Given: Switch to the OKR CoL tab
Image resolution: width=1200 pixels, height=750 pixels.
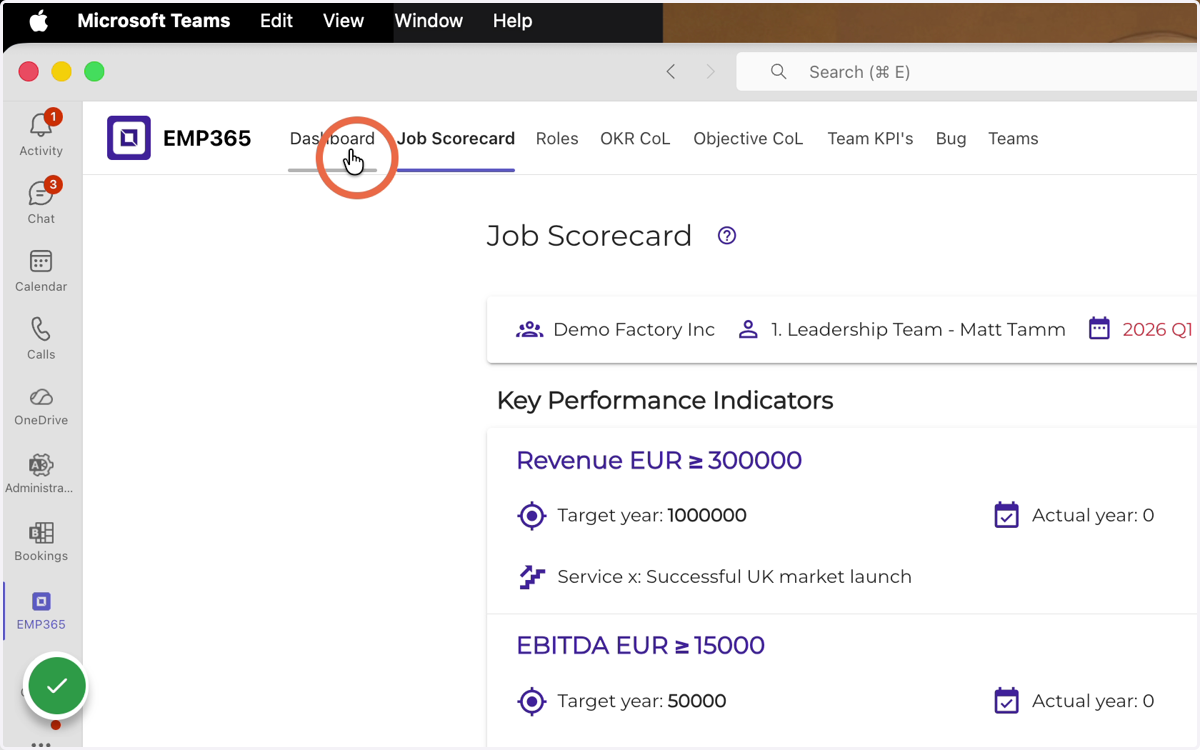Looking at the screenshot, I should pyautogui.click(x=635, y=139).
